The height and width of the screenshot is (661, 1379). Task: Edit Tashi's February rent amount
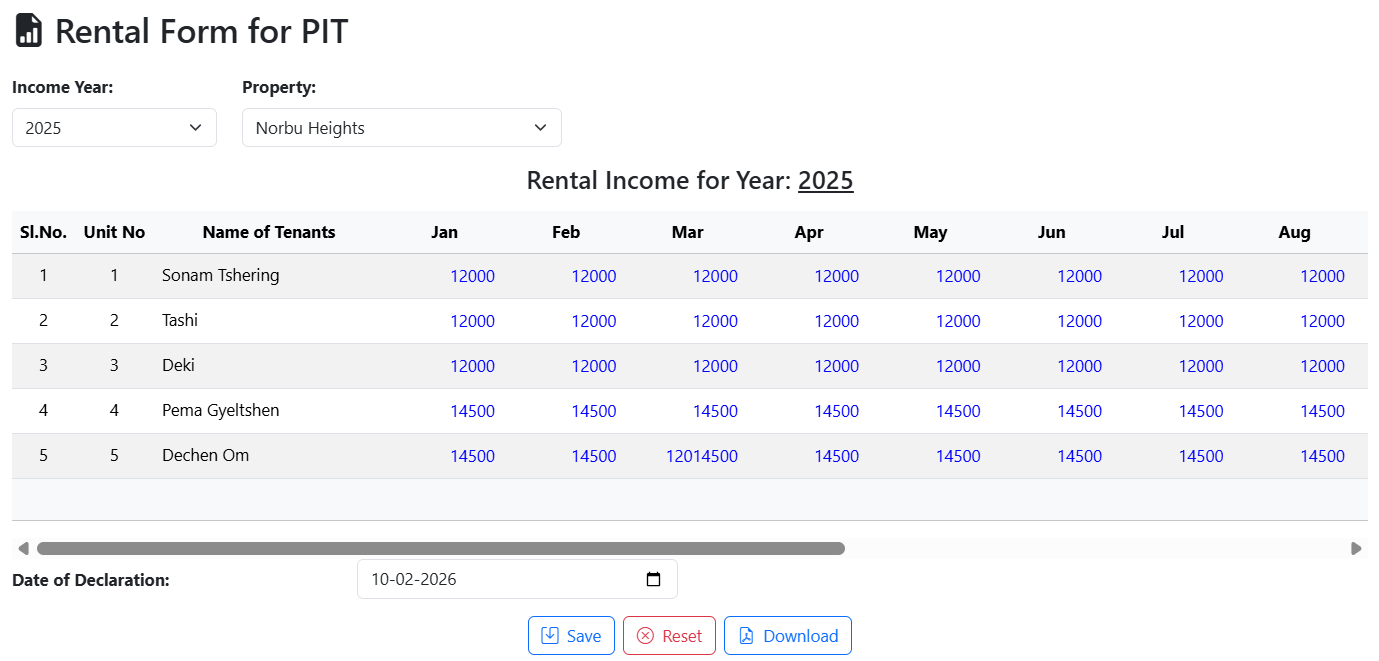pos(593,321)
